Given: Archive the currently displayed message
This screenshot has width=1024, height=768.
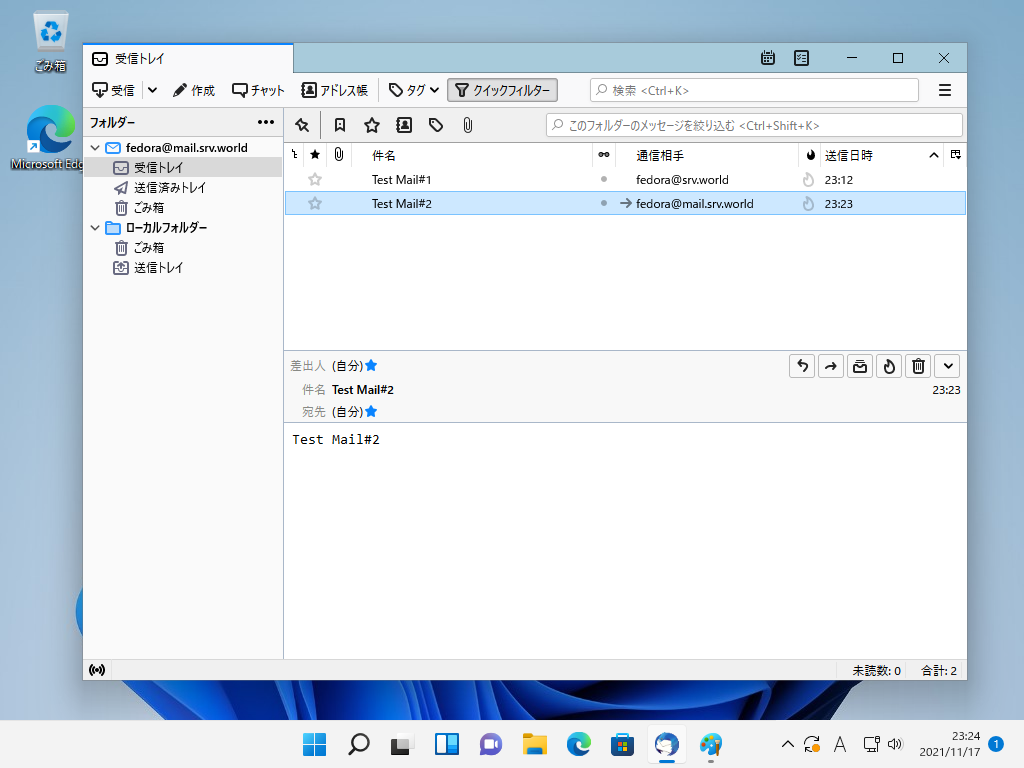Looking at the screenshot, I should click(x=859, y=366).
